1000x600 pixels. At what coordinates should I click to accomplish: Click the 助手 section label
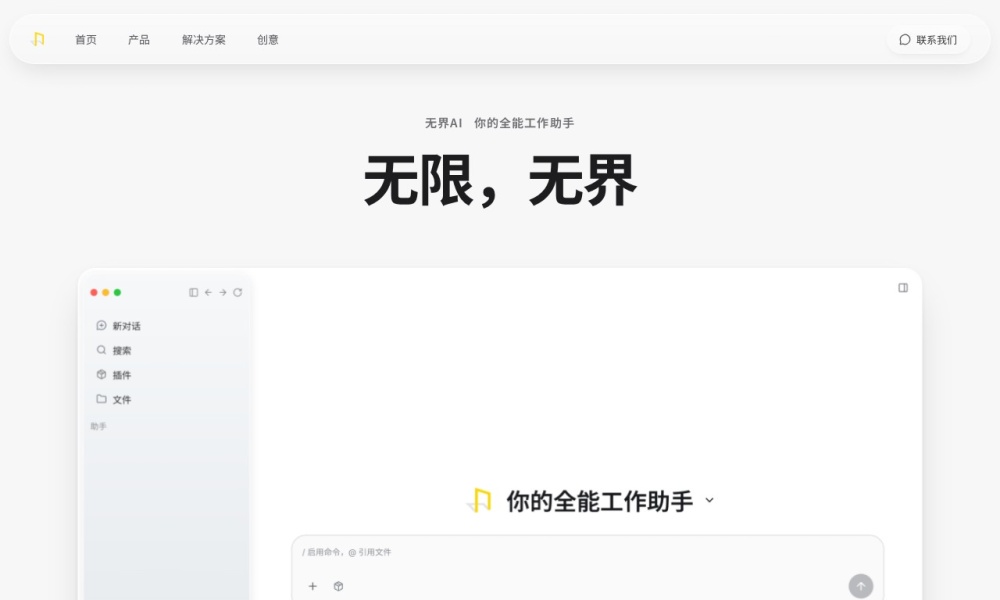point(98,426)
